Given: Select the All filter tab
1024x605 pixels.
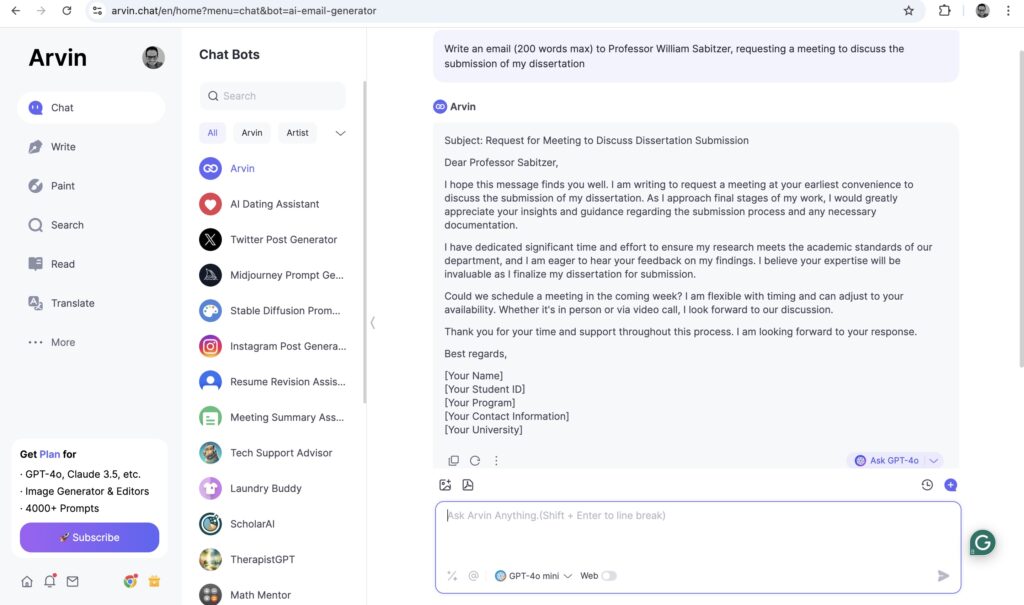Looking at the screenshot, I should click(212, 133).
